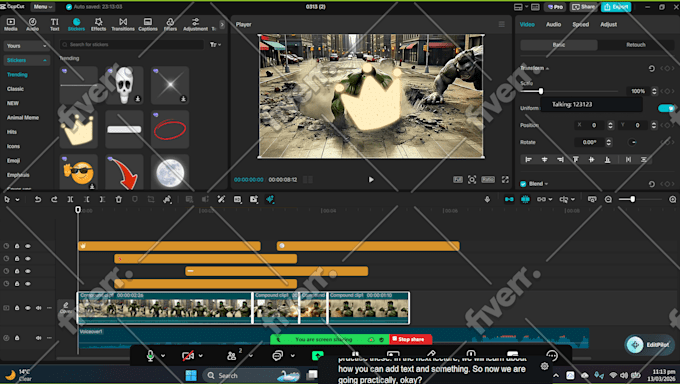Mute the Voiceover1 audio track
This screenshot has height=384, width=680.
pos(39,338)
